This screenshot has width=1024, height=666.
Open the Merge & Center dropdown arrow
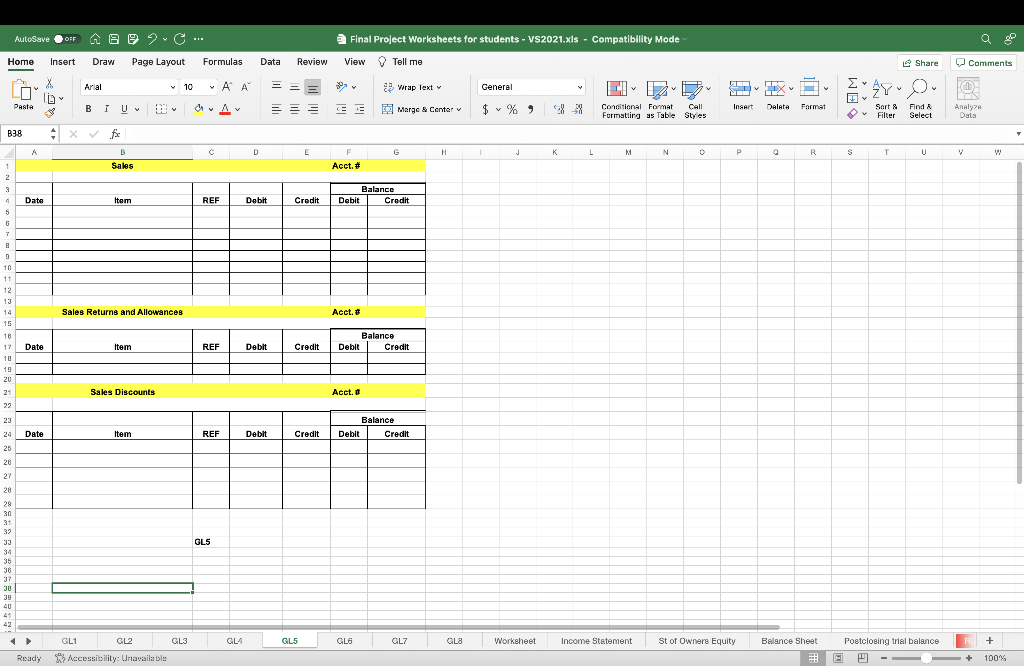(x=459, y=109)
